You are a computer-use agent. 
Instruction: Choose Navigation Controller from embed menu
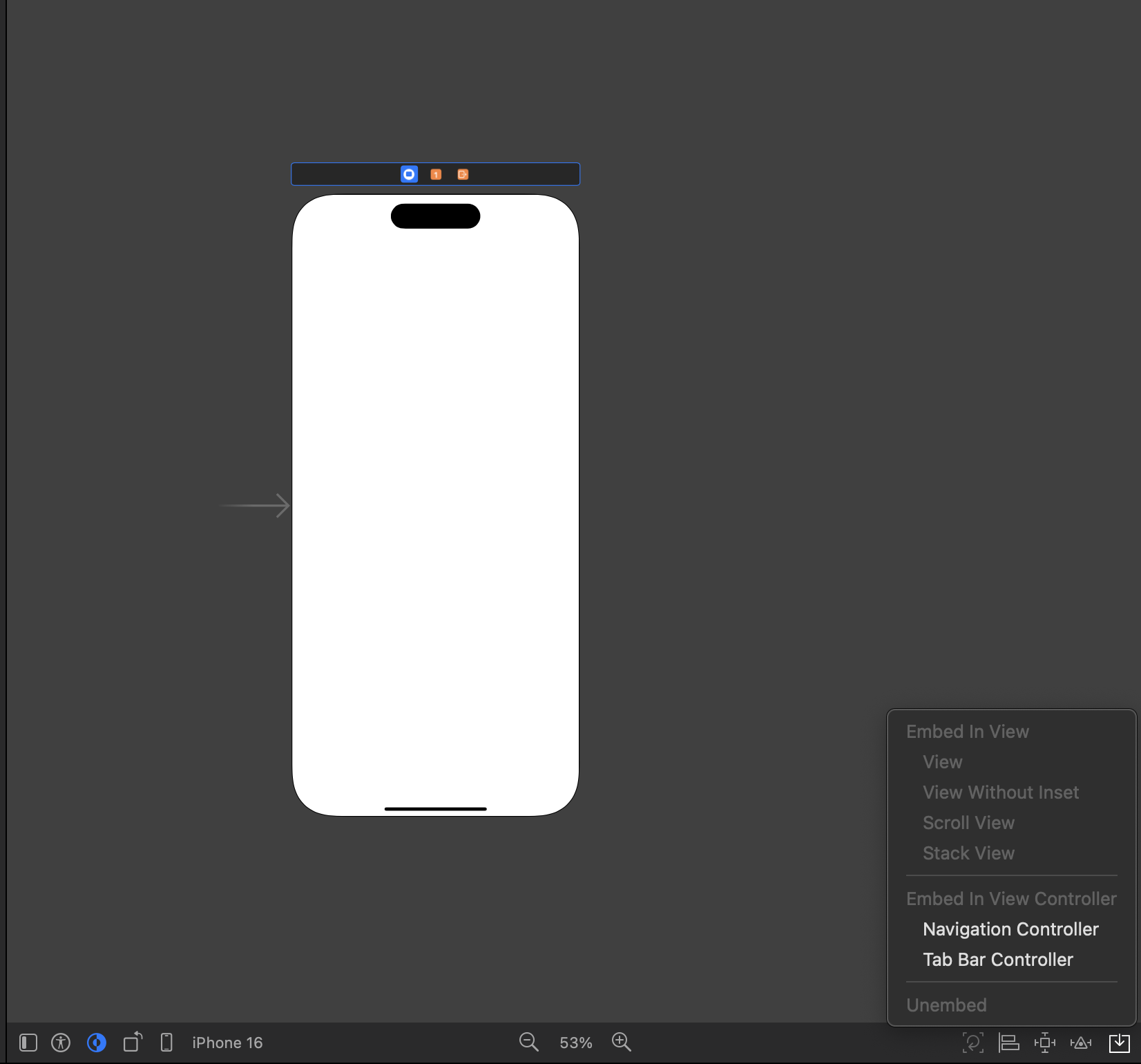pyautogui.click(x=1010, y=929)
